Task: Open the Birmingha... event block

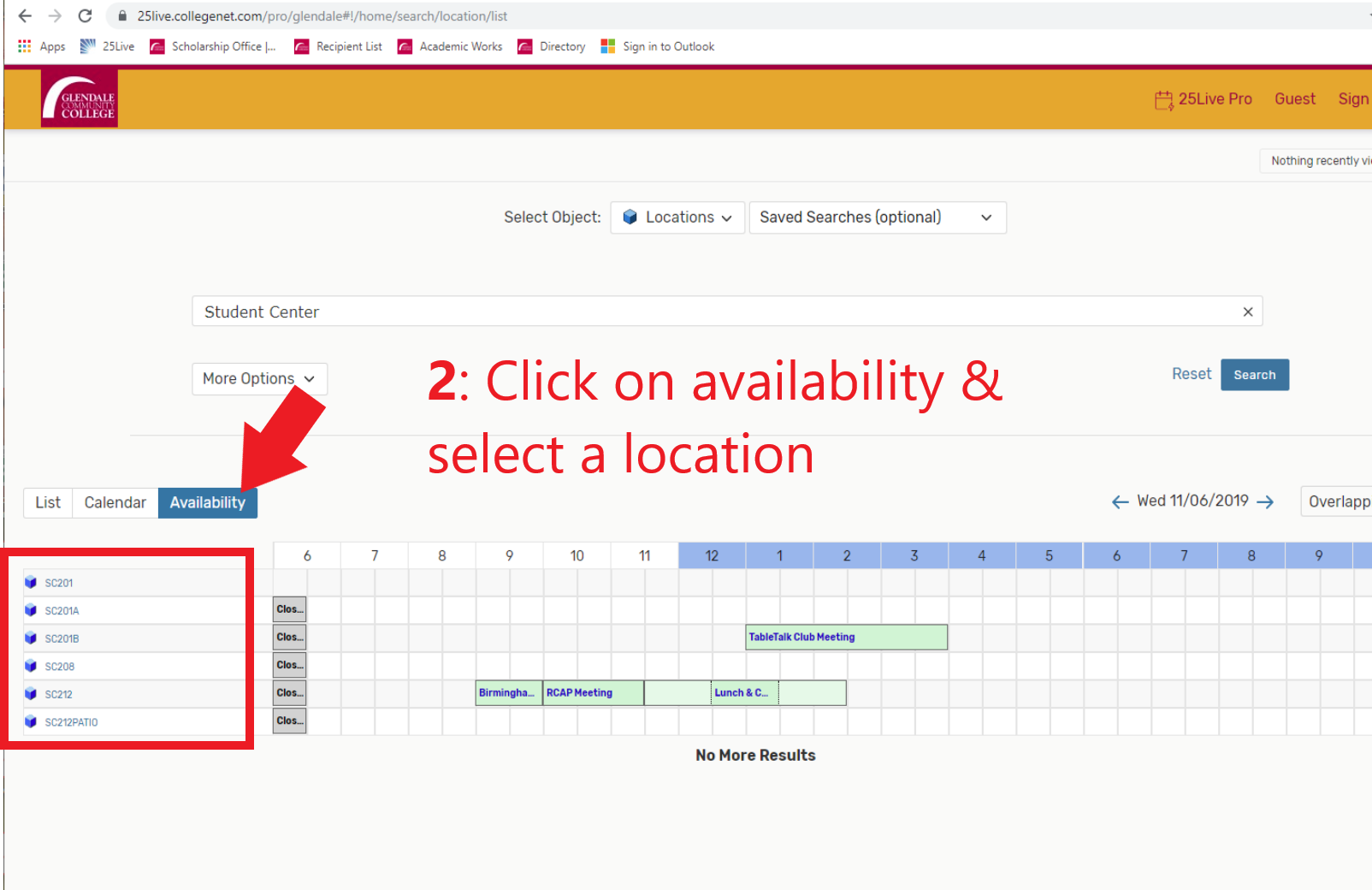Action: (509, 692)
